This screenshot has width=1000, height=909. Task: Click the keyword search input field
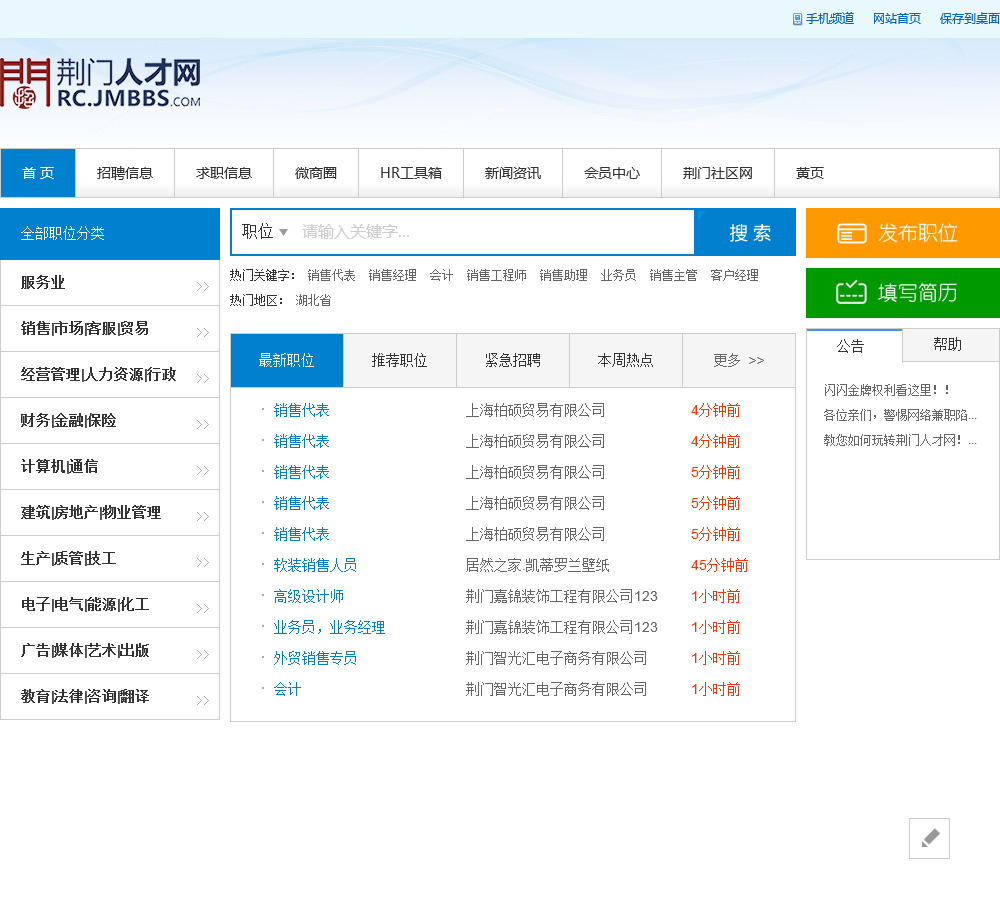[495, 232]
